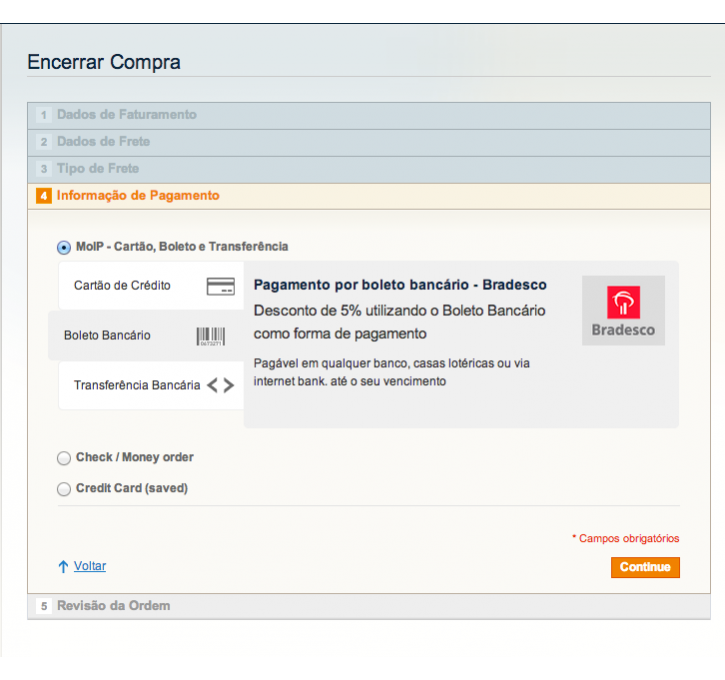This screenshot has height=680, width=725.
Task: Collapse step 4 Informação de Pagamento header
Action: click(369, 196)
